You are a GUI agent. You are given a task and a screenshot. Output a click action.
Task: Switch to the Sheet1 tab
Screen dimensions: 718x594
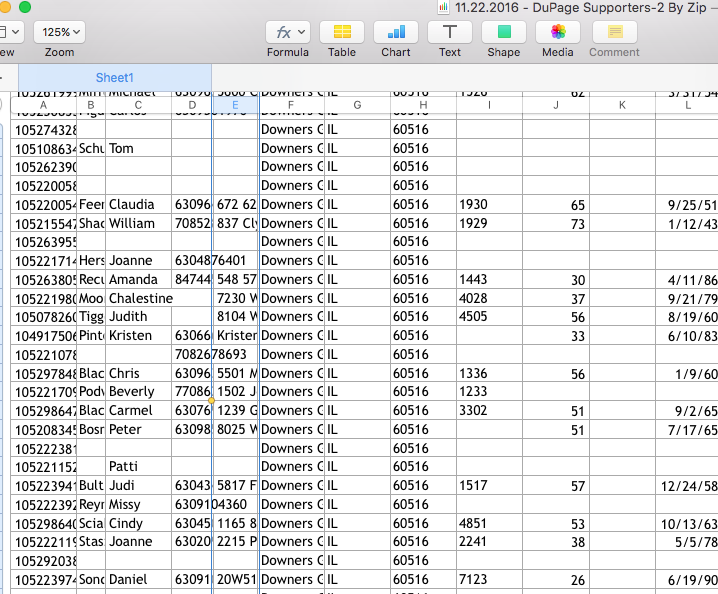(x=114, y=78)
